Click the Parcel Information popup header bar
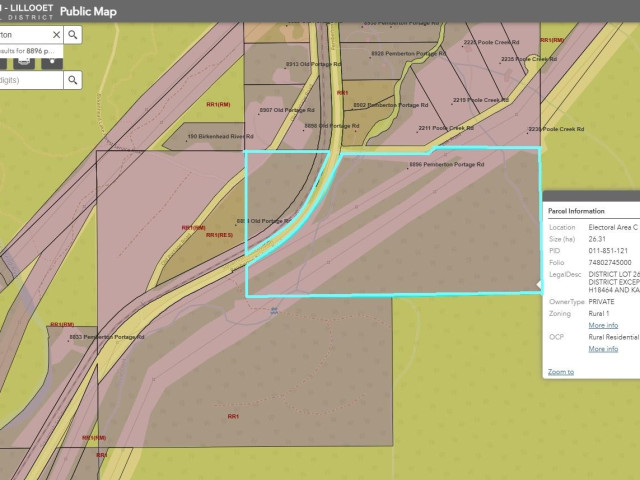640x480 pixels. (590, 211)
